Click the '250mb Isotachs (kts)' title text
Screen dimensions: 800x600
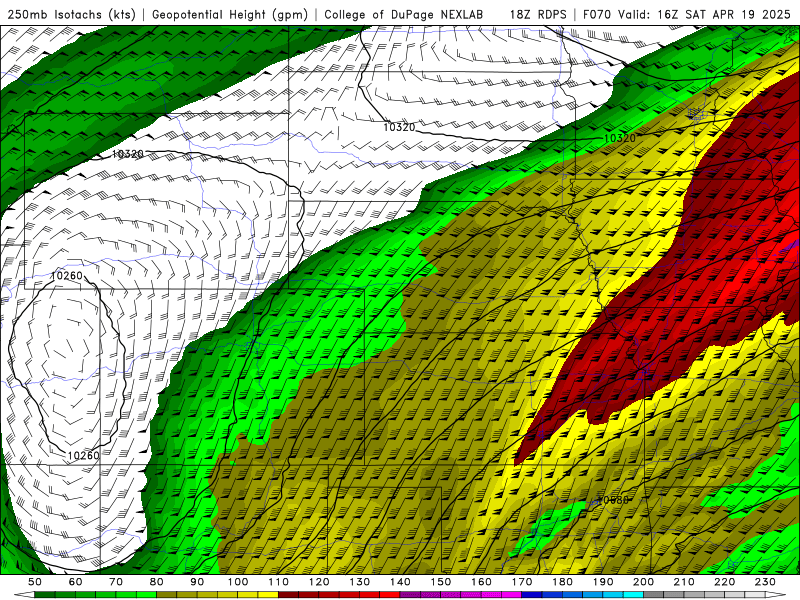71,14
